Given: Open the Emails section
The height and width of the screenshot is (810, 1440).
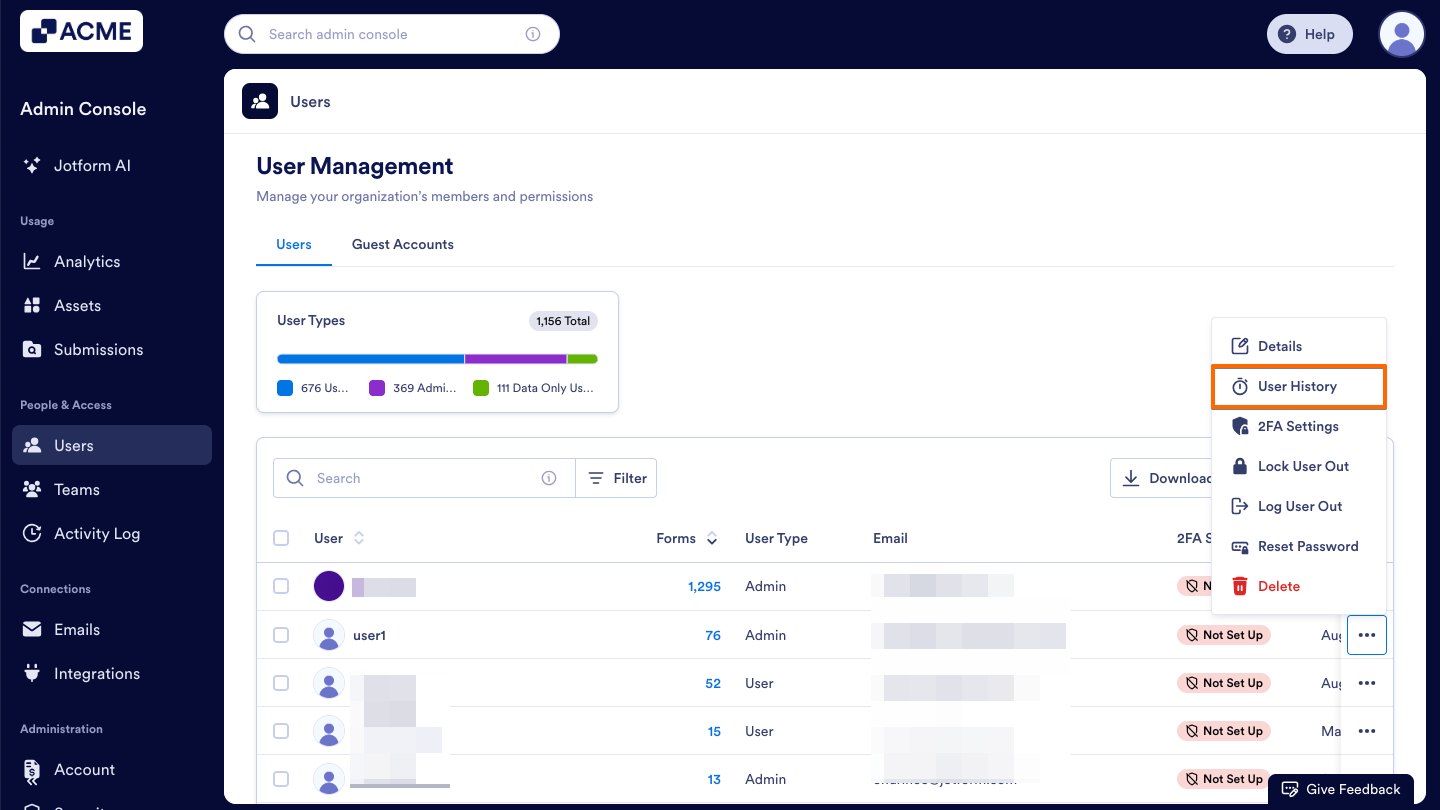Looking at the screenshot, I should 80,629.
